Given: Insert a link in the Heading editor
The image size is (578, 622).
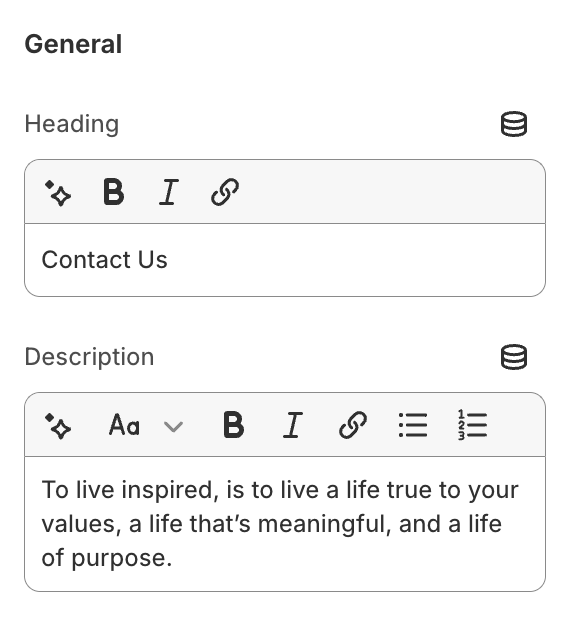Looking at the screenshot, I should 225,192.
